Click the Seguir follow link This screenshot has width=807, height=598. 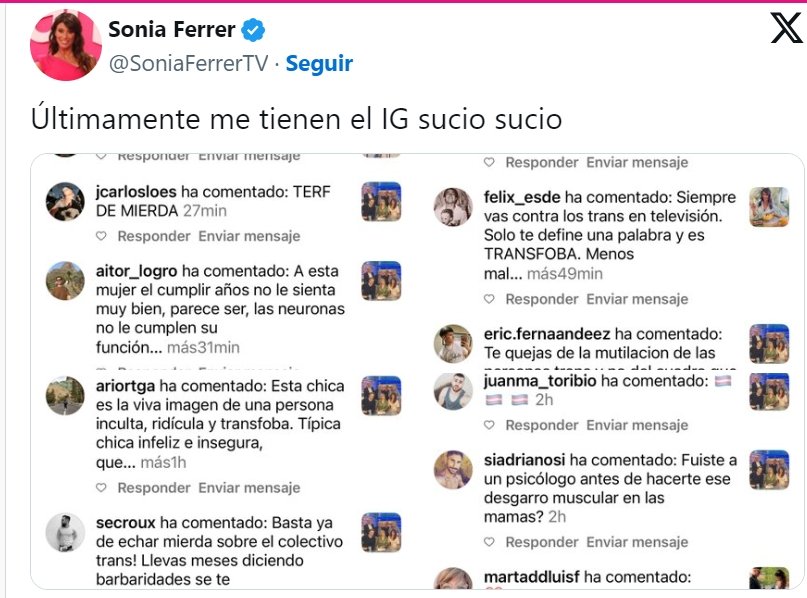pyautogui.click(x=319, y=63)
